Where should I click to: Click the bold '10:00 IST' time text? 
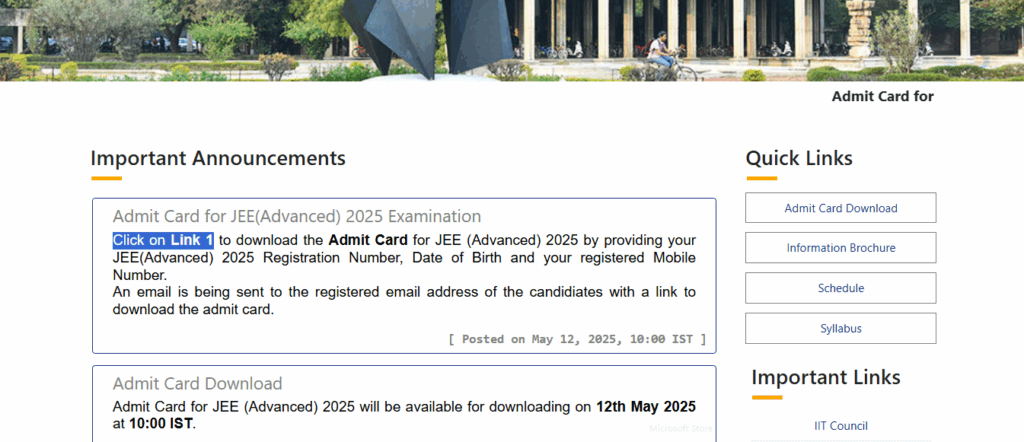[x=160, y=423]
